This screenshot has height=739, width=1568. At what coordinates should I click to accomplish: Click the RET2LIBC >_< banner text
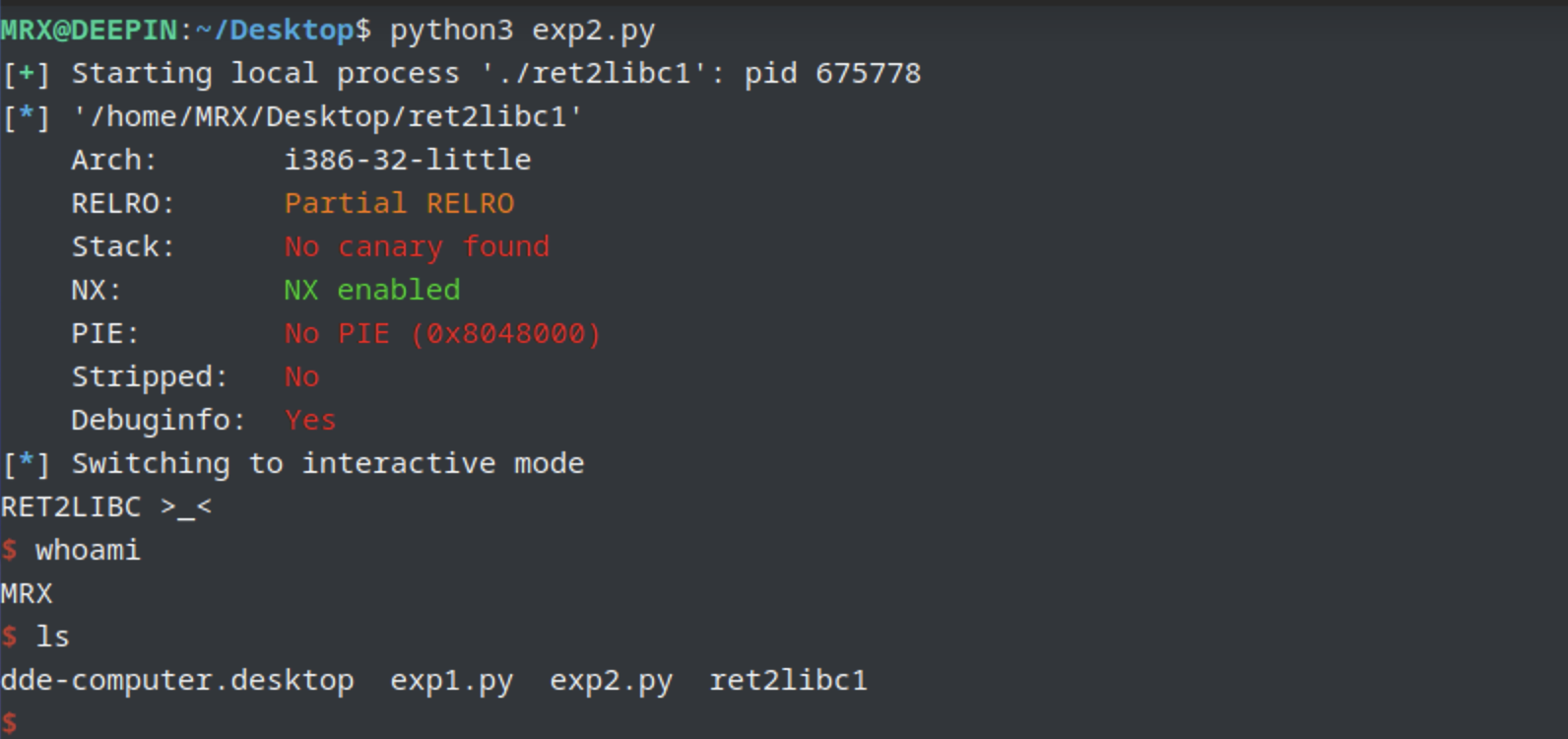click(x=106, y=507)
